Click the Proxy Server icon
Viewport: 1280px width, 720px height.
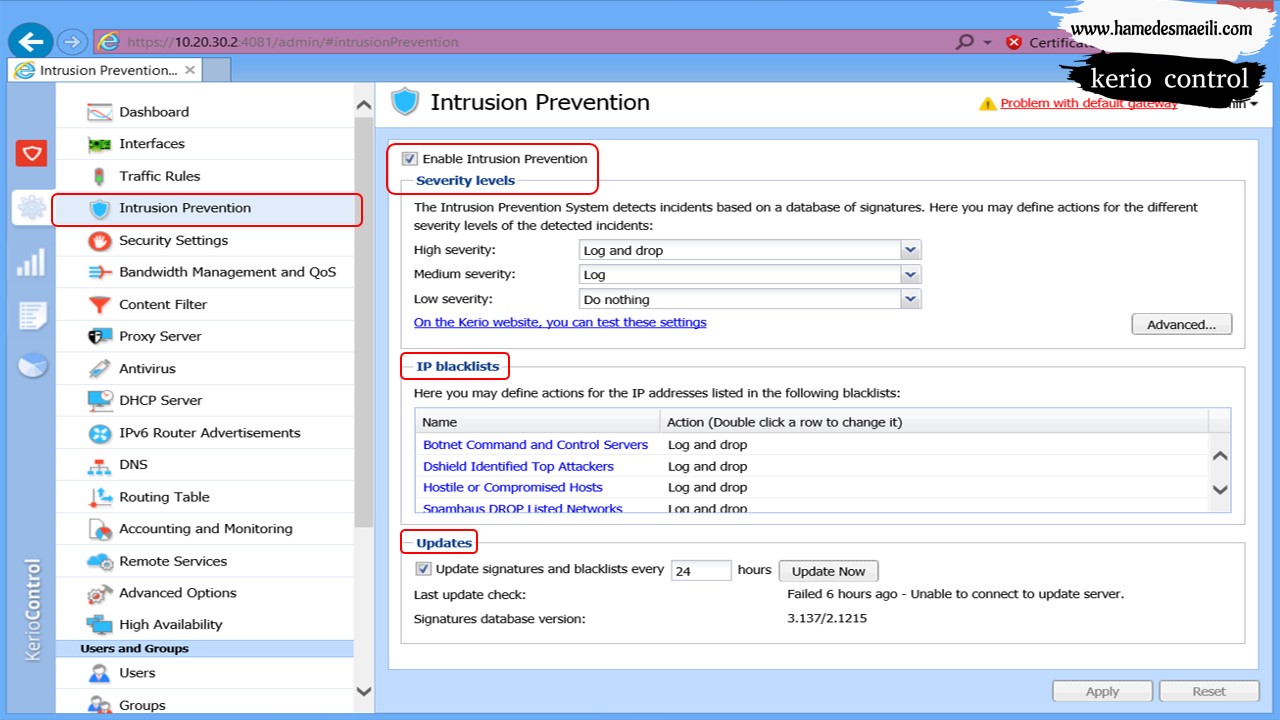[x=99, y=336]
